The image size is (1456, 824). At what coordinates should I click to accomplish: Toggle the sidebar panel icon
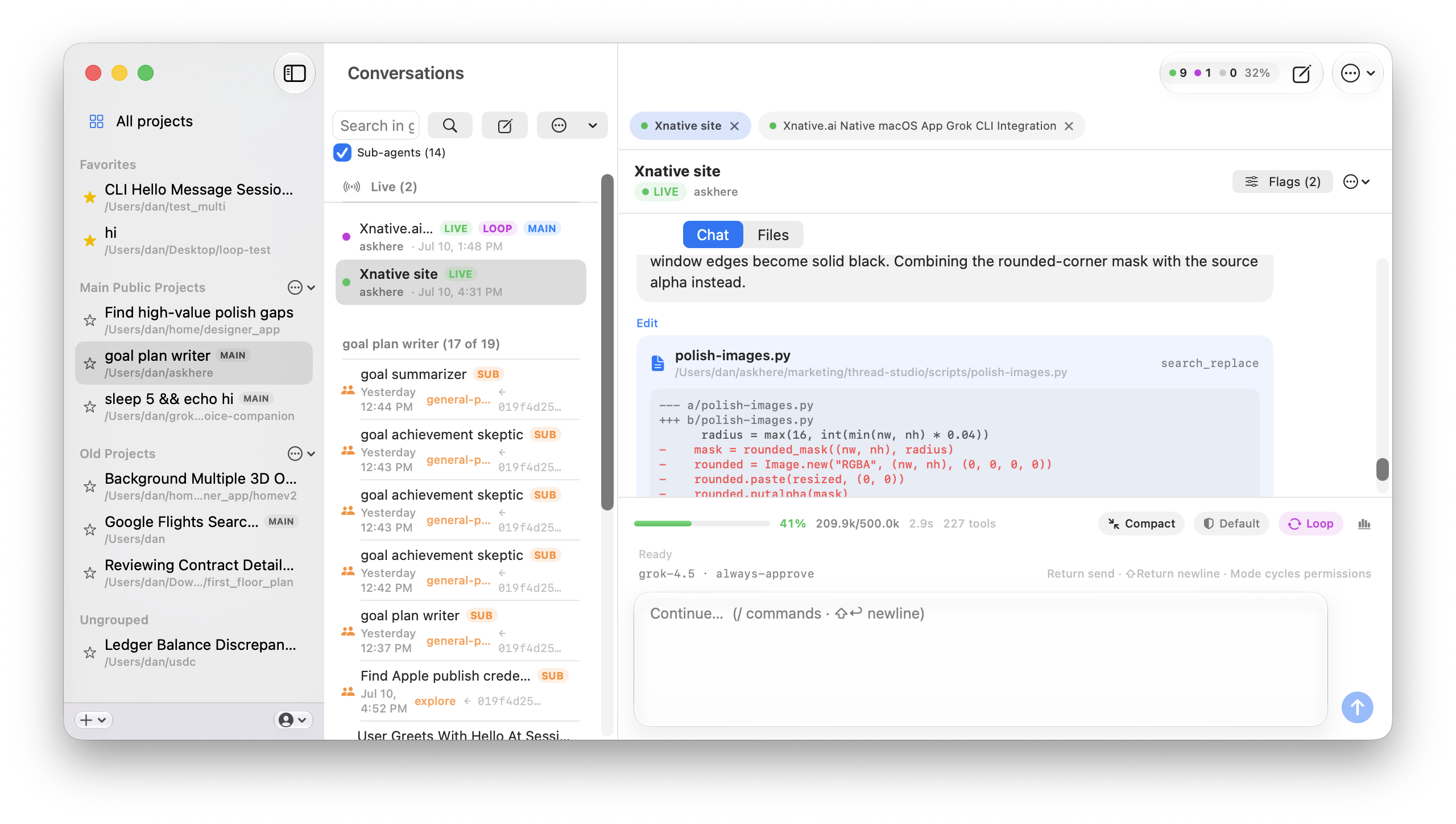tap(295, 73)
